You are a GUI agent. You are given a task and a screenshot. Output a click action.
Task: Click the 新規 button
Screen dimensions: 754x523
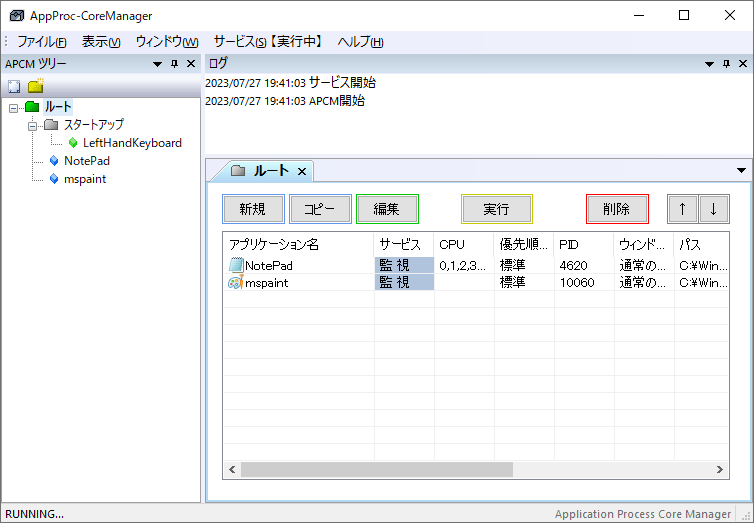(x=253, y=209)
